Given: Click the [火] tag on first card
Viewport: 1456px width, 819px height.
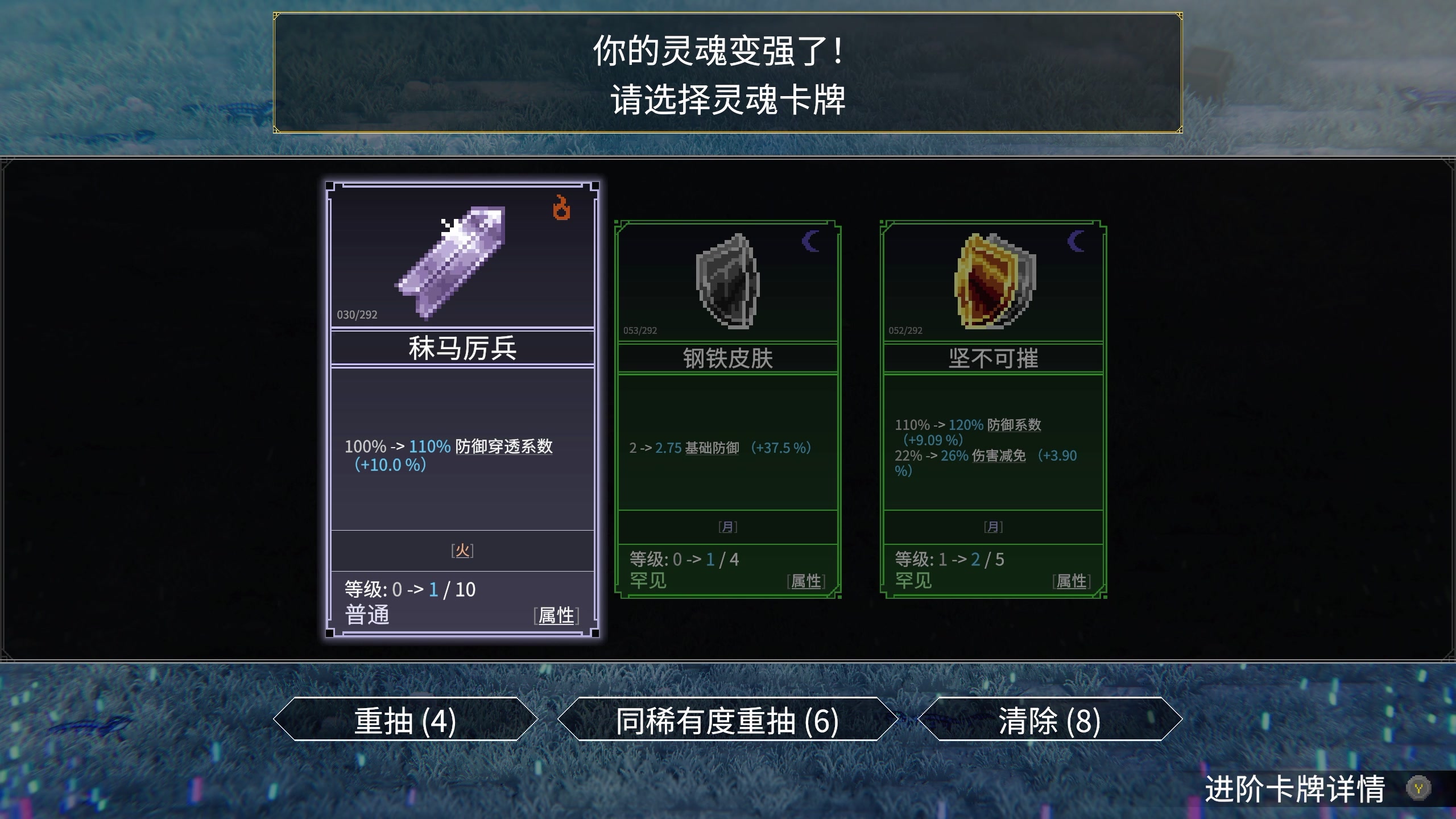Looking at the screenshot, I should pyautogui.click(x=462, y=550).
